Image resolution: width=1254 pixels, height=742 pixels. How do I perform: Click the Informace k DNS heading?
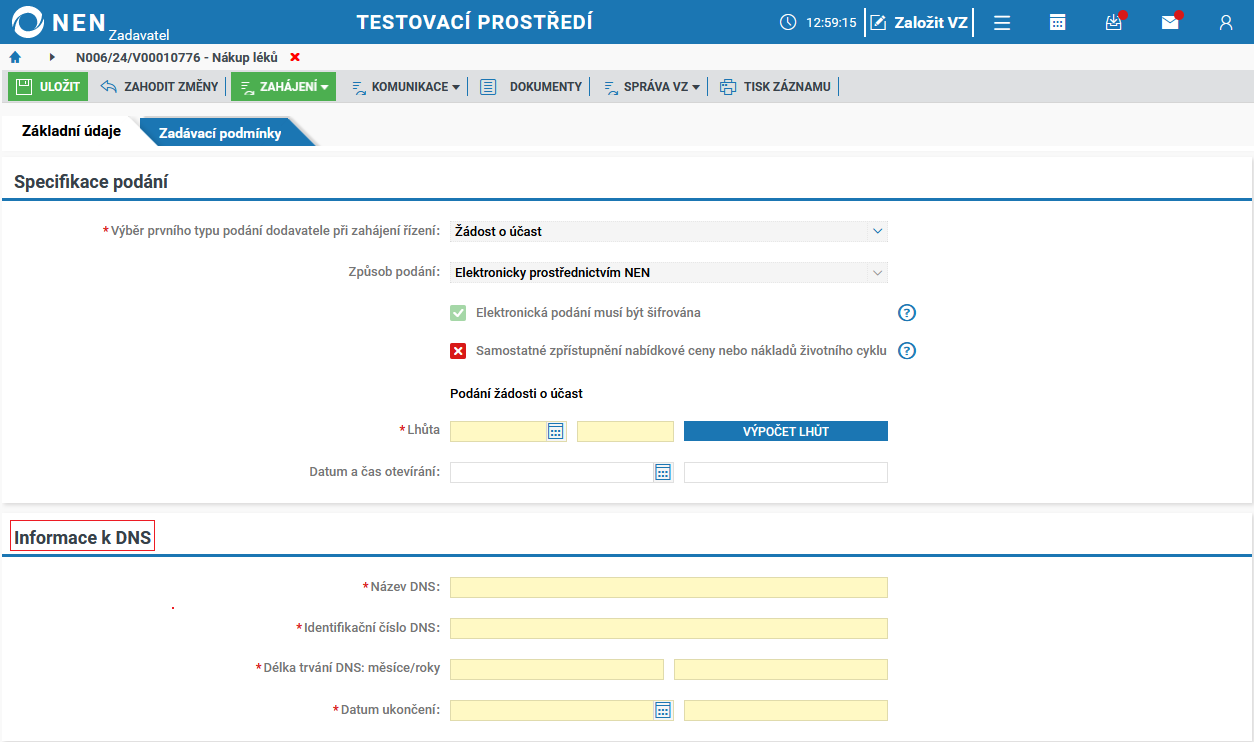coord(83,538)
